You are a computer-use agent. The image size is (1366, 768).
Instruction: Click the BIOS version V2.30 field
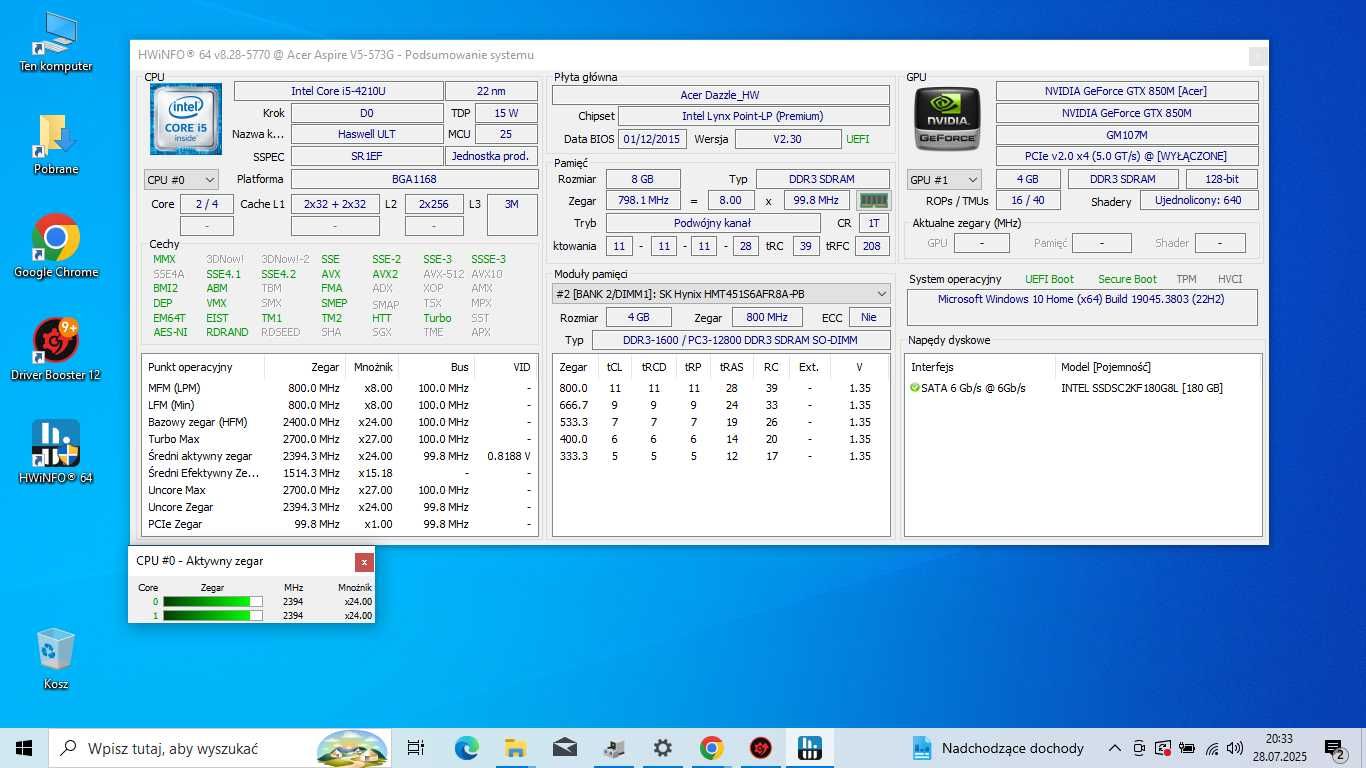point(788,139)
